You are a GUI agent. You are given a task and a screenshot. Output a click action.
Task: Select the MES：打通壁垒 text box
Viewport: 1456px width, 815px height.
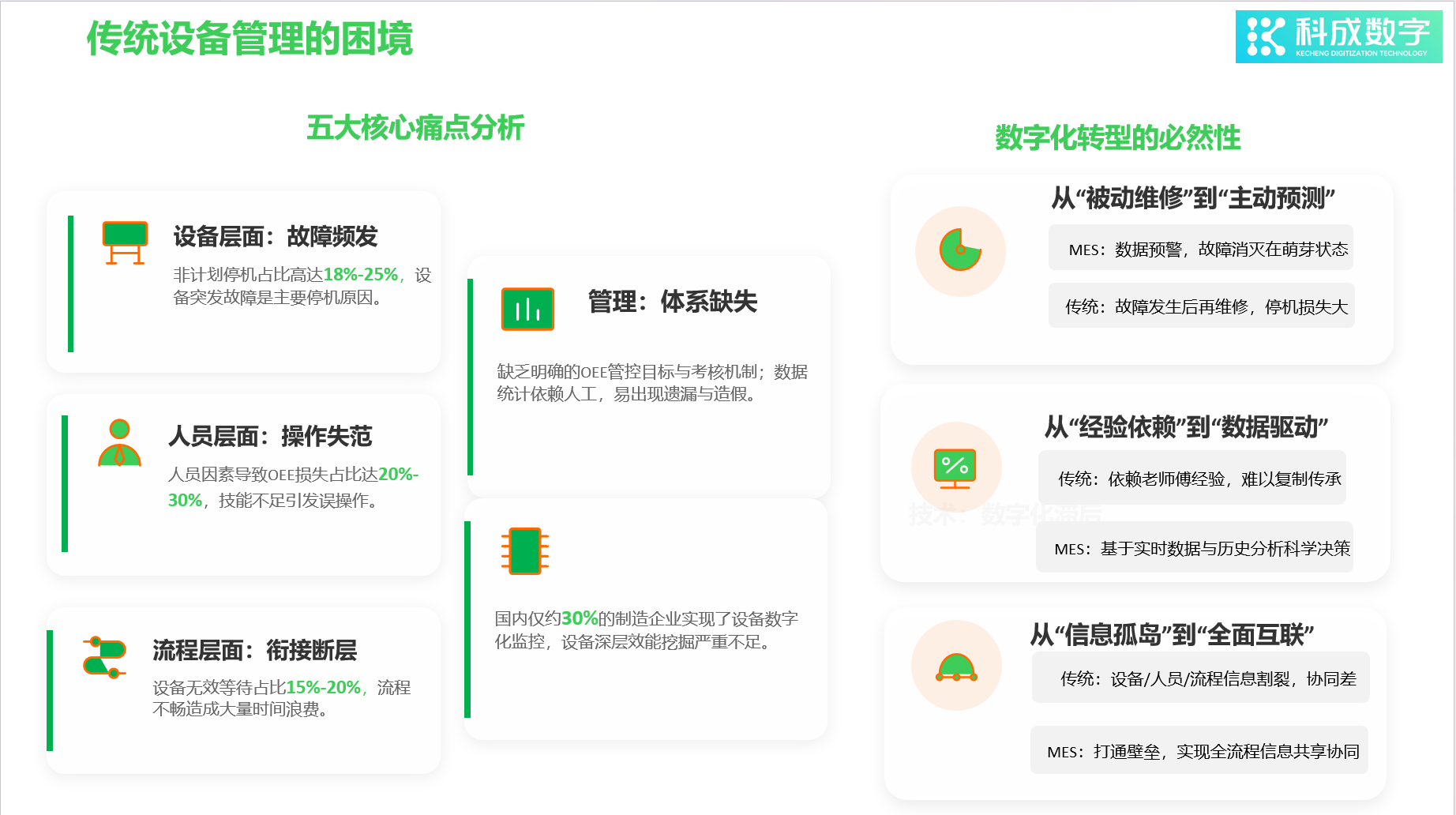[x=1199, y=751]
